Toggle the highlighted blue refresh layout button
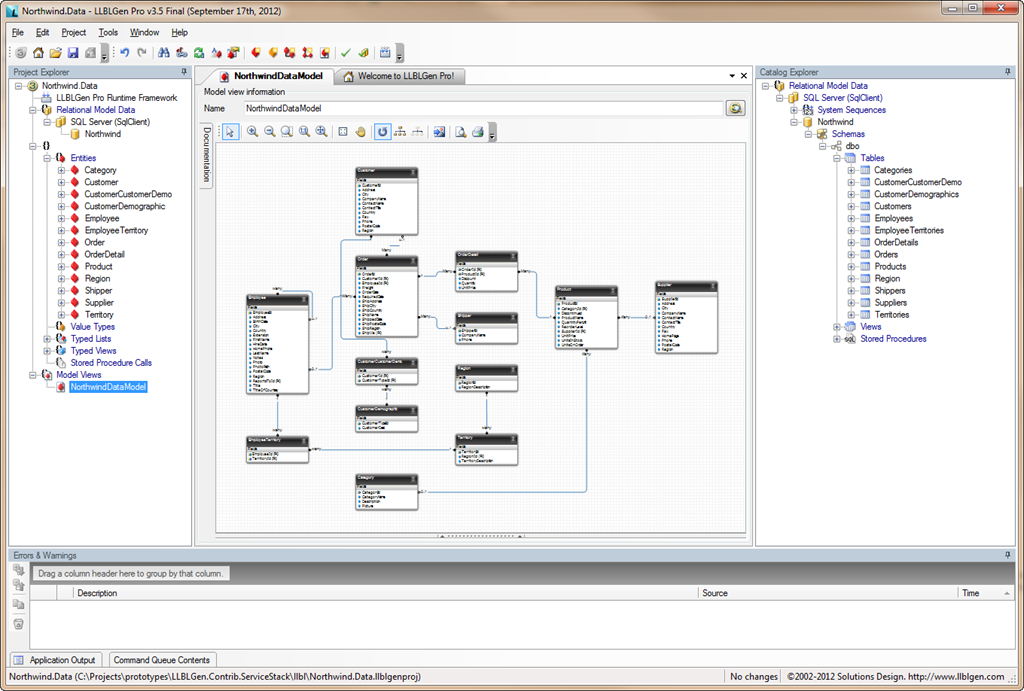Image resolution: width=1024 pixels, height=691 pixels. (x=382, y=131)
